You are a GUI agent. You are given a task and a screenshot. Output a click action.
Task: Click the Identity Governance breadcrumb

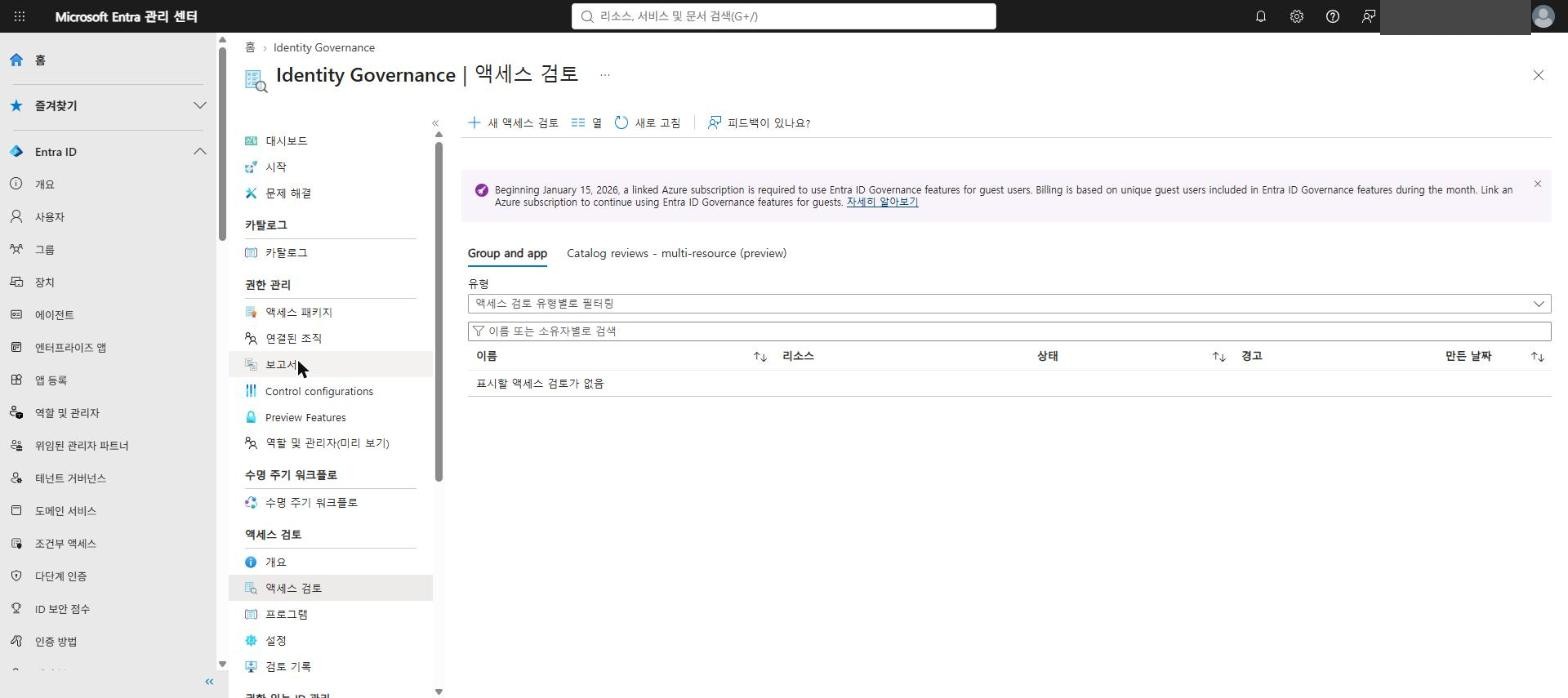[x=324, y=47]
